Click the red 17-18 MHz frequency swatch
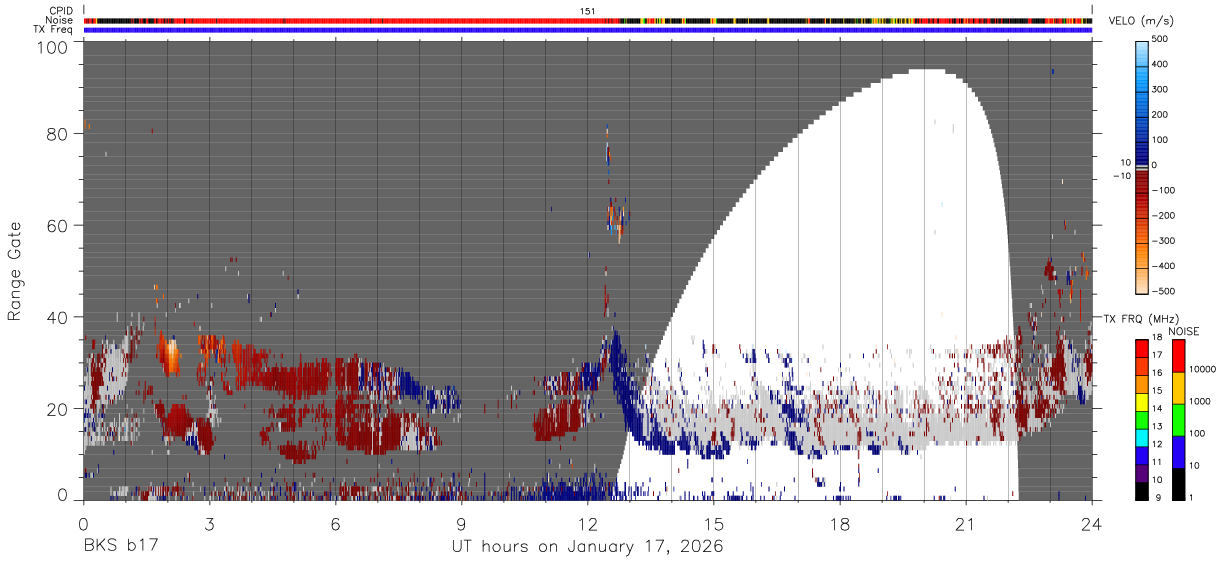The height and width of the screenshot is (567, 1228). [x=1142, y=348]
